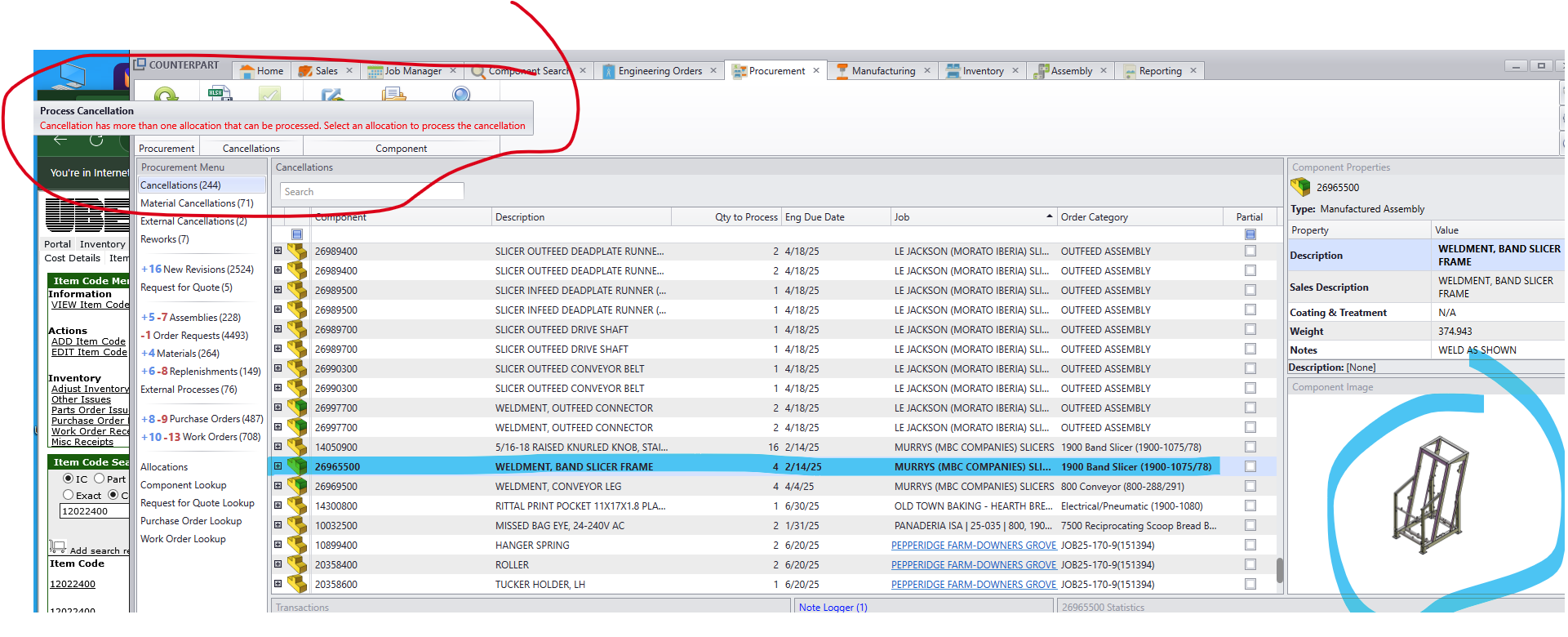Expand the HANGER SPRING row
The height and width of the screenshot is (637, 1568).
click(278, 545)
